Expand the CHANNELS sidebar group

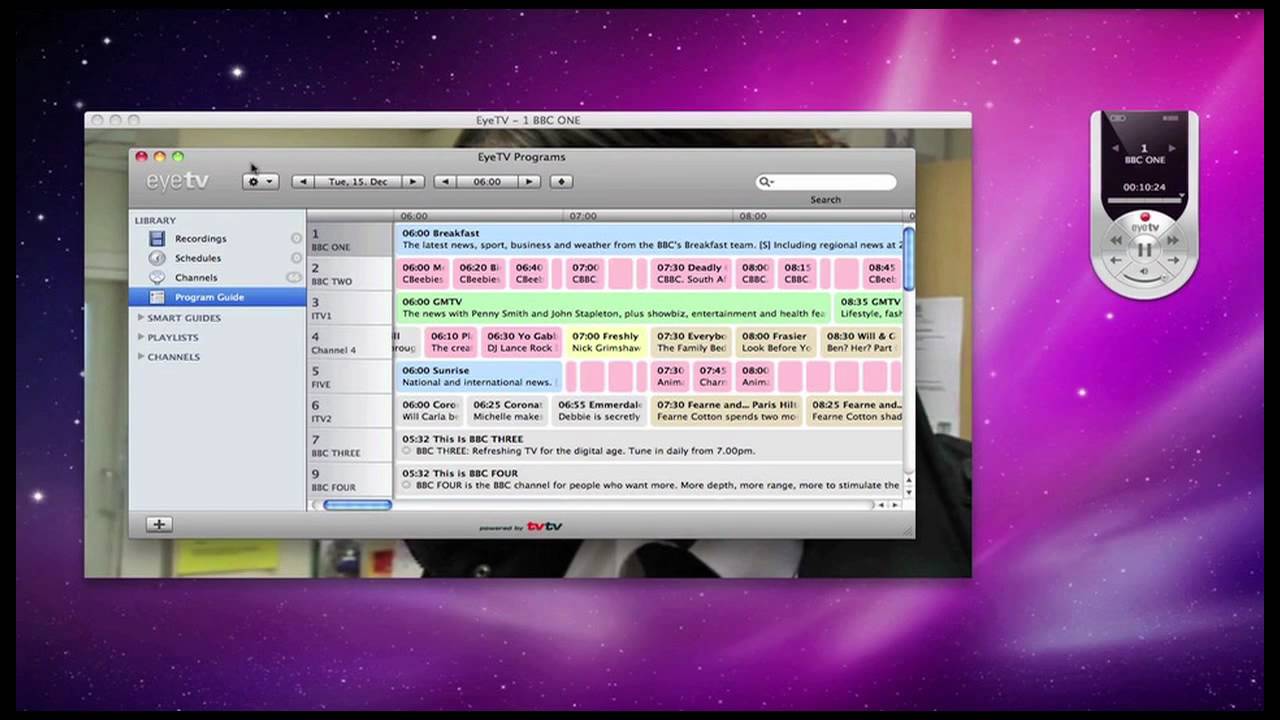pyautogui.click(x=140, y=357)
